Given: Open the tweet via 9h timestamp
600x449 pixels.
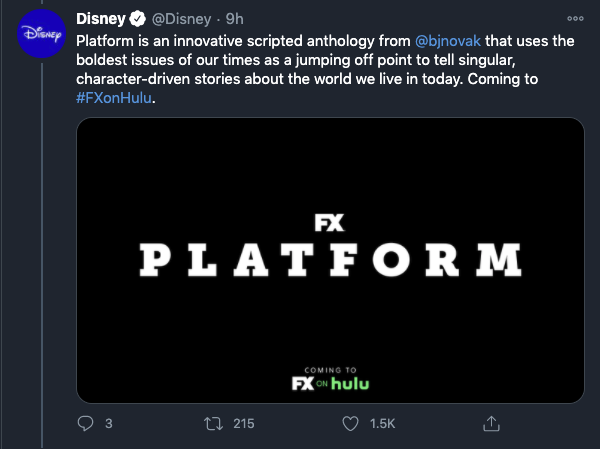Looking at the screenshot, I should tap(234, 19).
